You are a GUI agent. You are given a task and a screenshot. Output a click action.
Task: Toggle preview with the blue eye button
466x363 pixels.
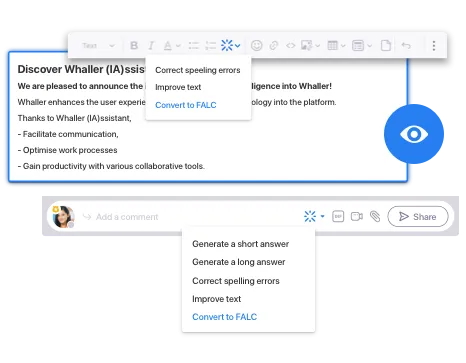[414, 134]
